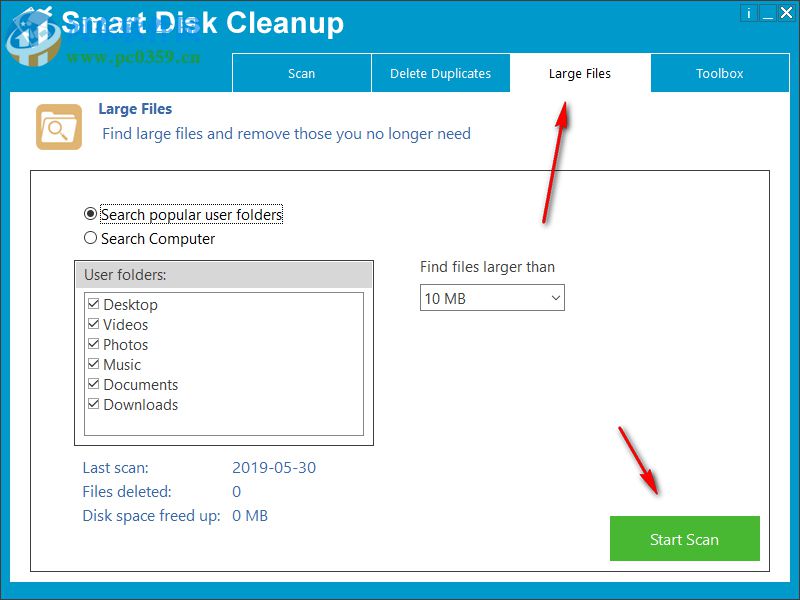Uncheck the Videos folder checkbox
This screenshot has width=800, height=600.
point(94,324)
